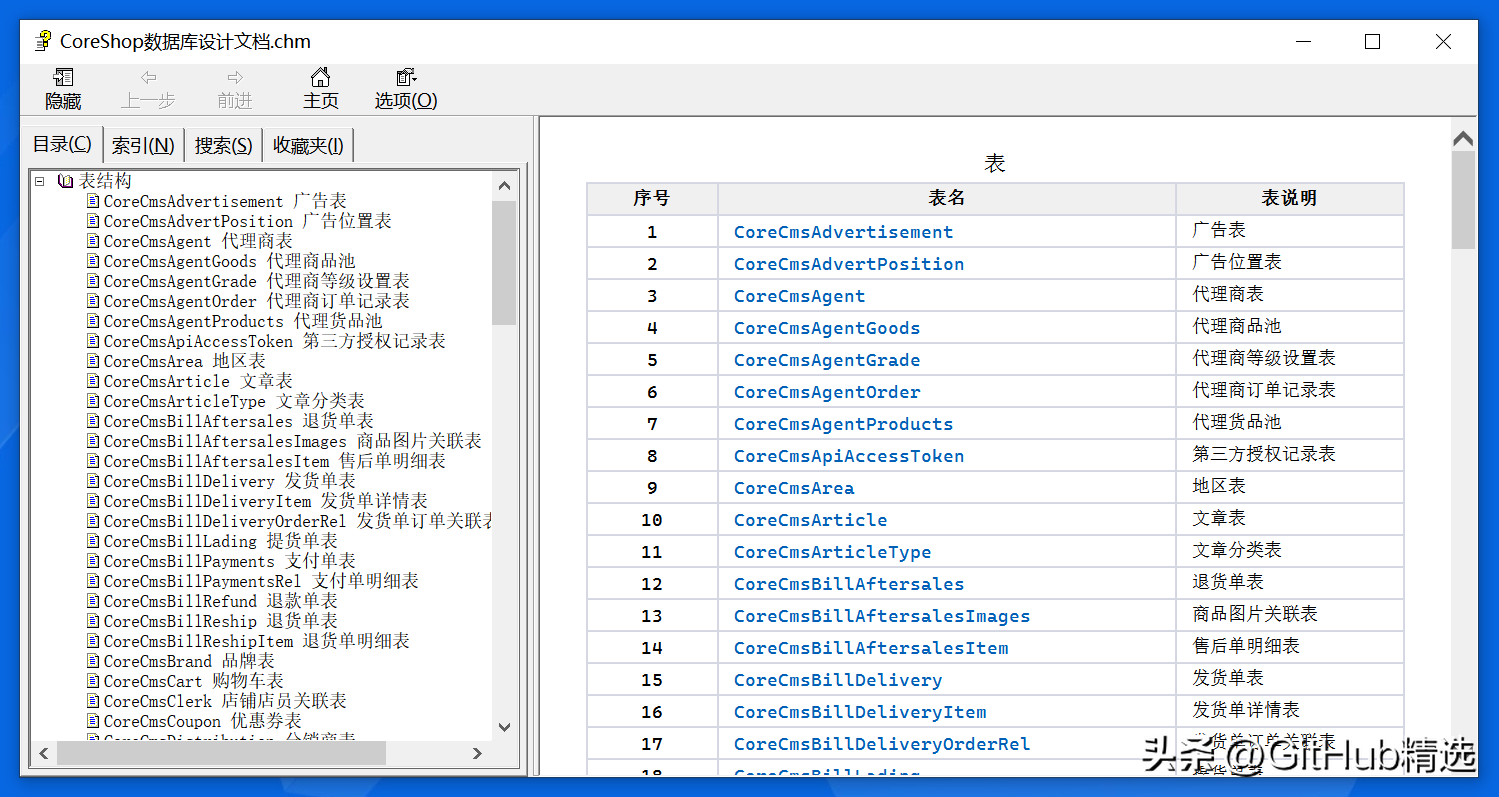
Task: Click the content pane vertical scrollbar thumb
Action: tap(1464, 200)
